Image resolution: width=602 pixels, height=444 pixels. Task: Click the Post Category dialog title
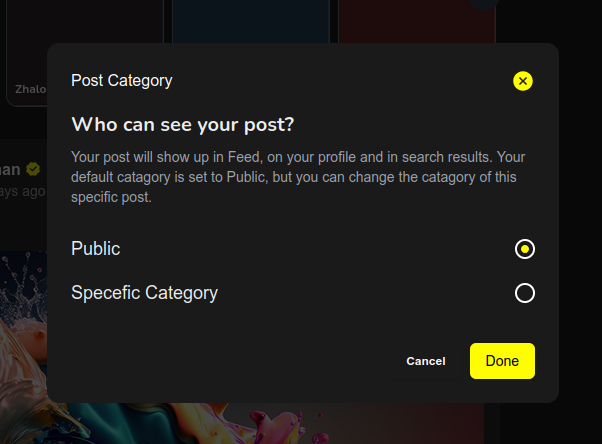click(x=122, y=81)
